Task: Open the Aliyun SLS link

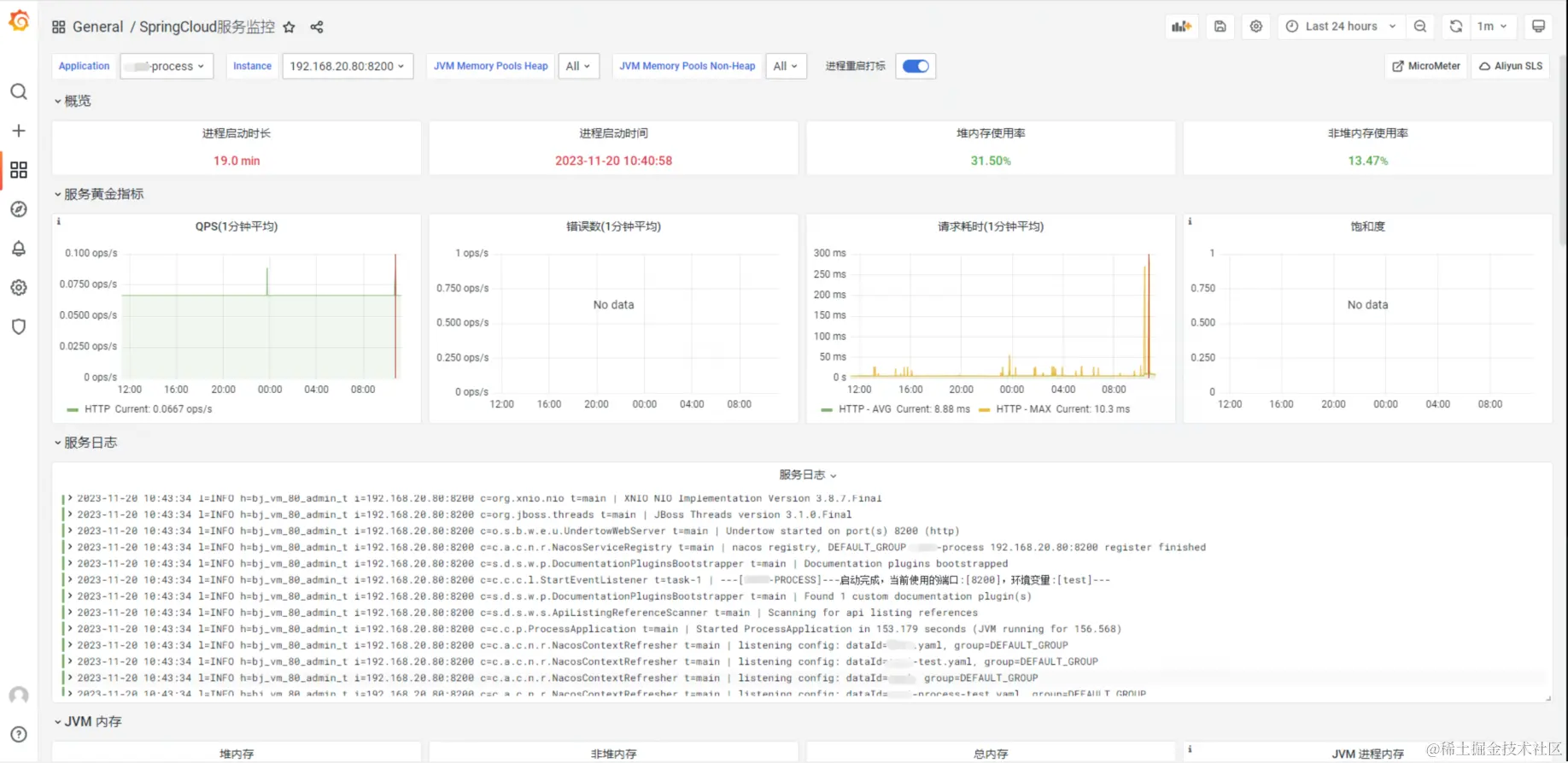Action: (1511, 66)
